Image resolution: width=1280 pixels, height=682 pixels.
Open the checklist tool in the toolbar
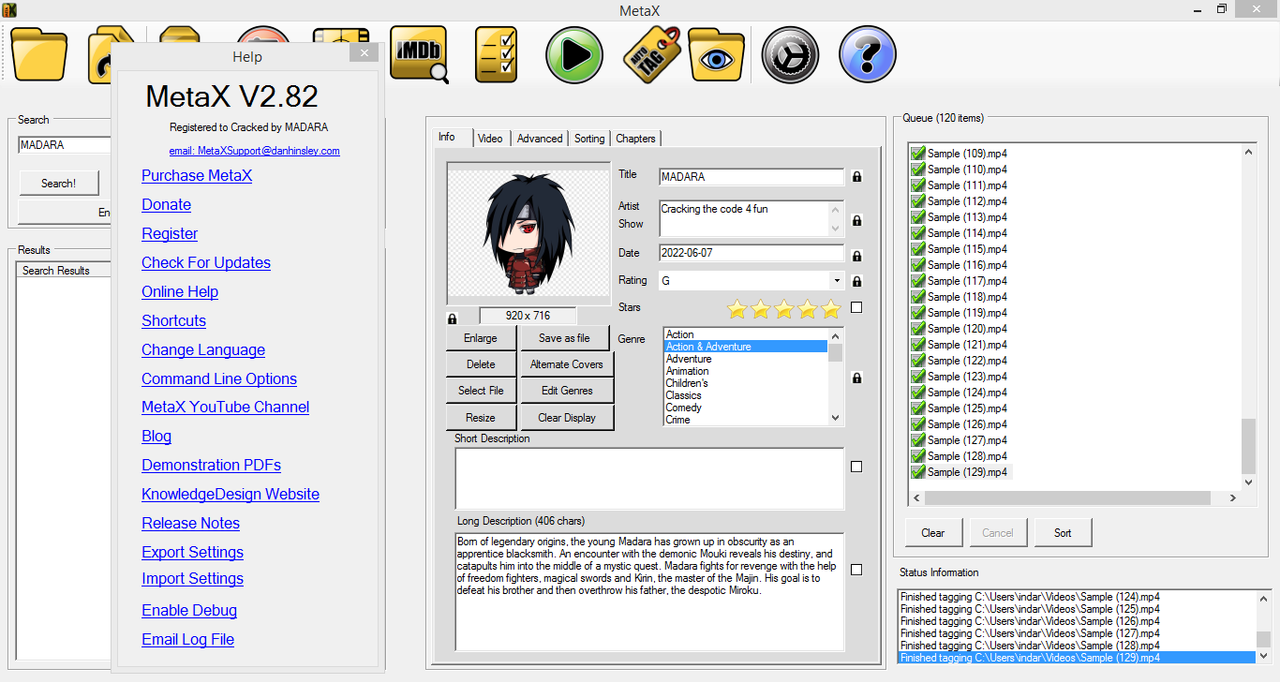coord(496,54)
